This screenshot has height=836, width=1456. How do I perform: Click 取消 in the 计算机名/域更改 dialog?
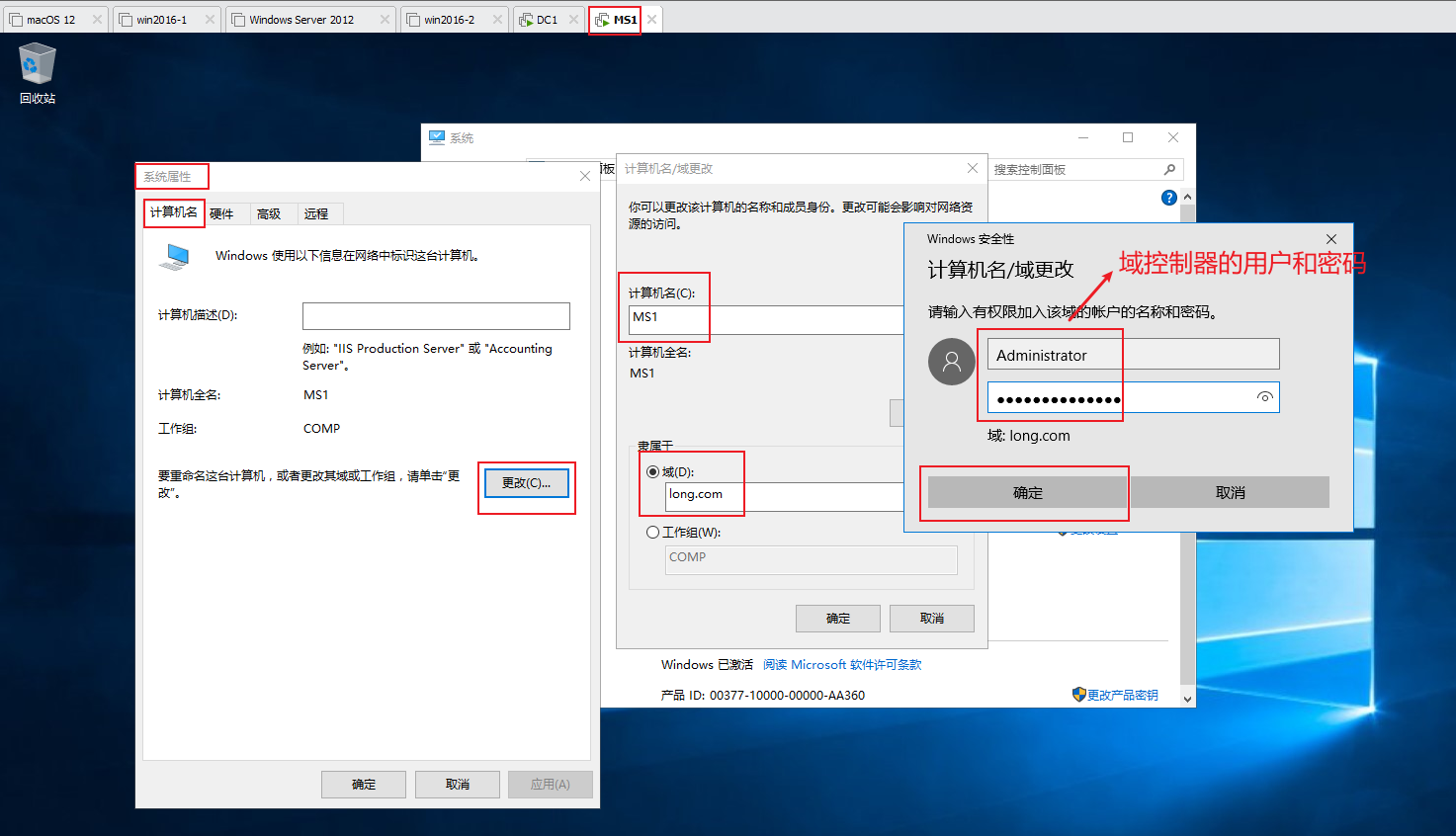932,619
